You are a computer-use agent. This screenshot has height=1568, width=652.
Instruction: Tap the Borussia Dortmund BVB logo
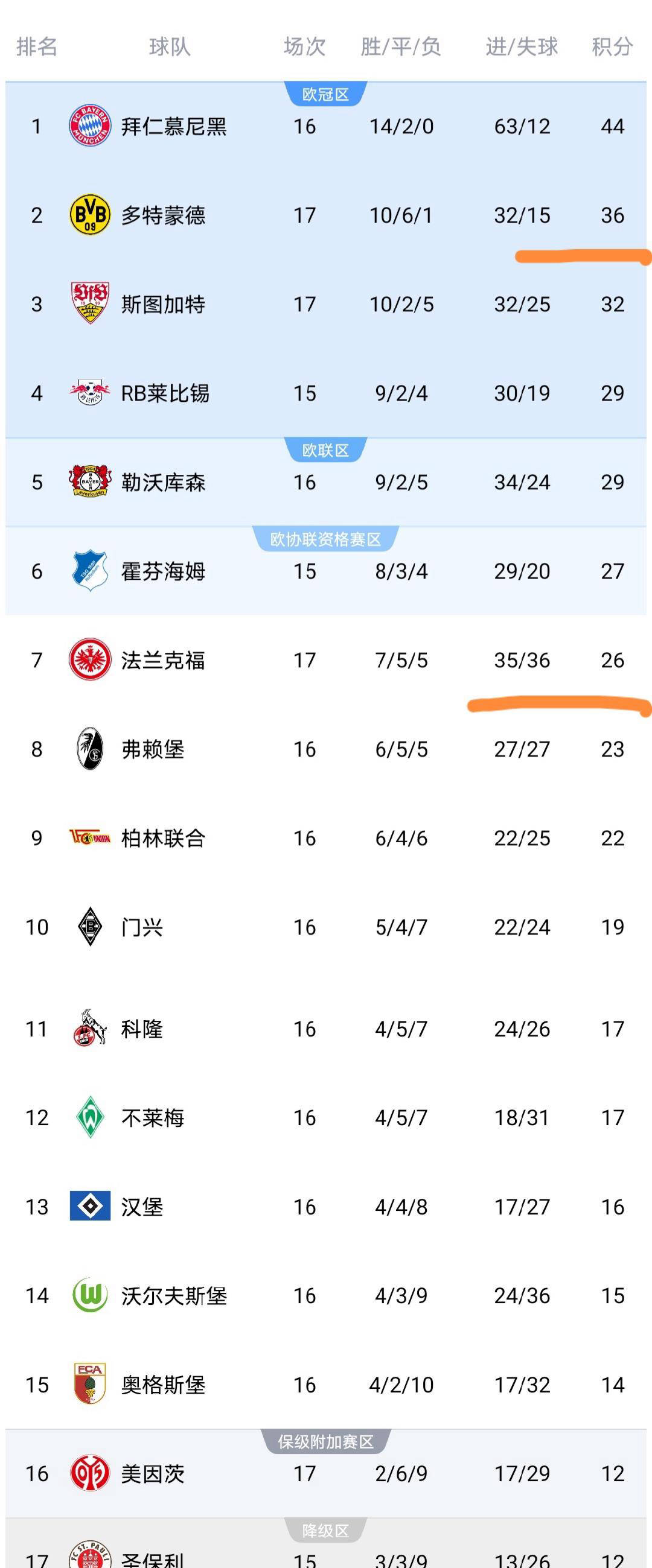(89, 215)
